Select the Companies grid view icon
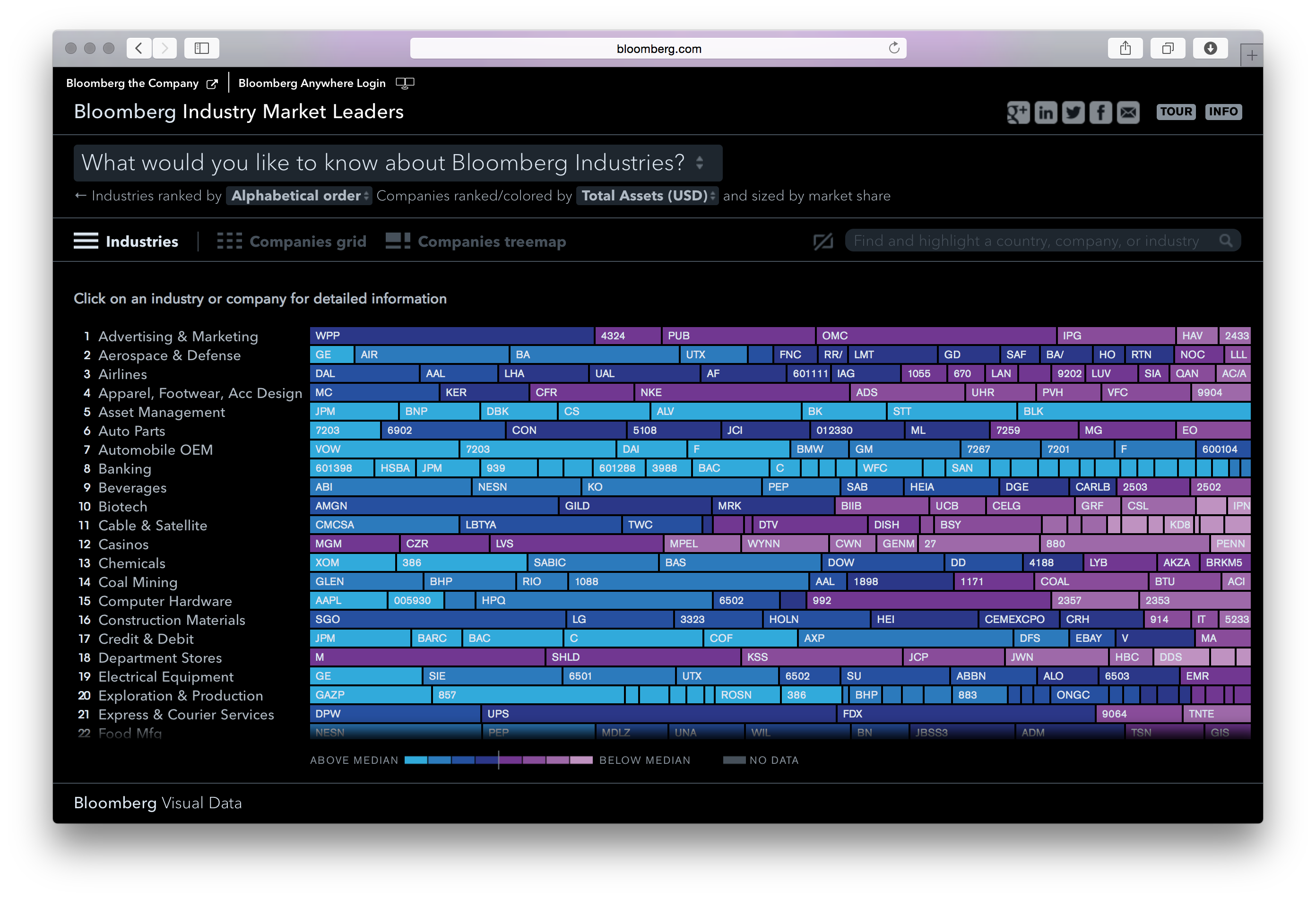This screenshot has height=899, width=1316. [x=229, y=240]
